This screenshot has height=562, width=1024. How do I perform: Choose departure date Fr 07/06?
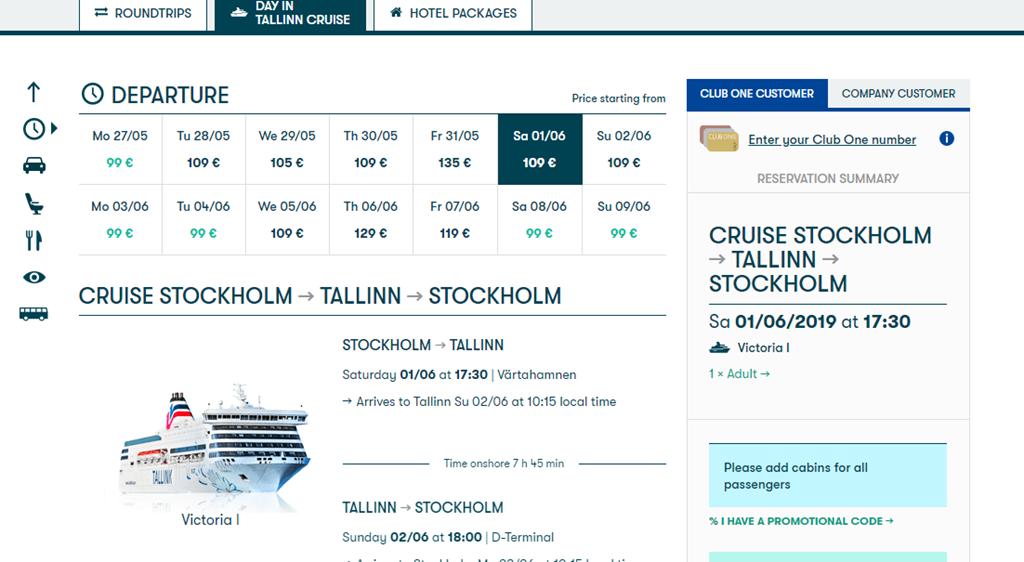point(455,219)
